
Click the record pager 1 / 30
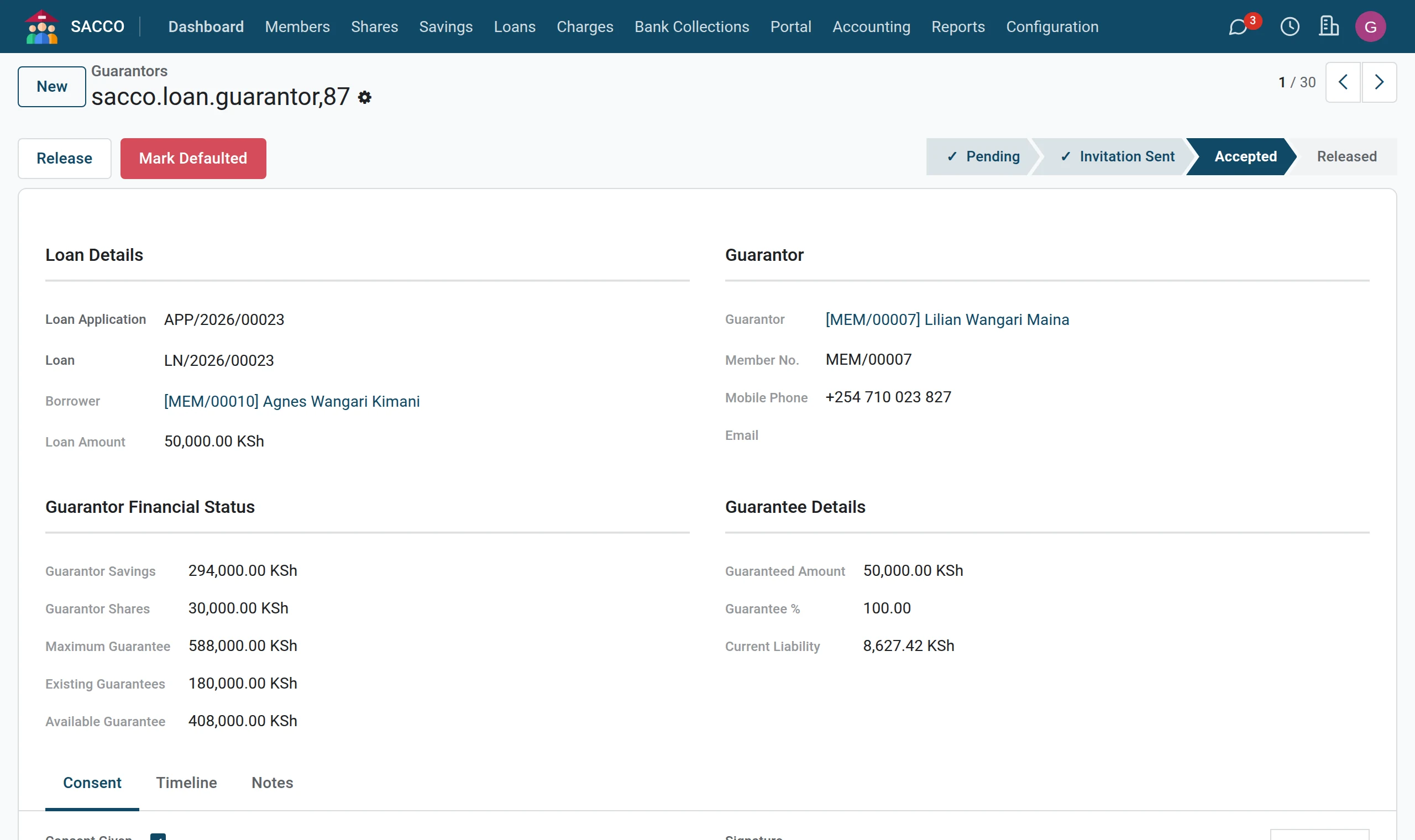click(1297, 83)
